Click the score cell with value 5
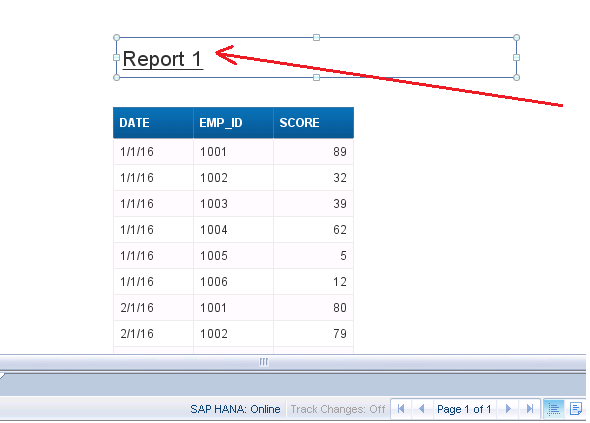Viewport: 590px width, 423px height. 313,256
